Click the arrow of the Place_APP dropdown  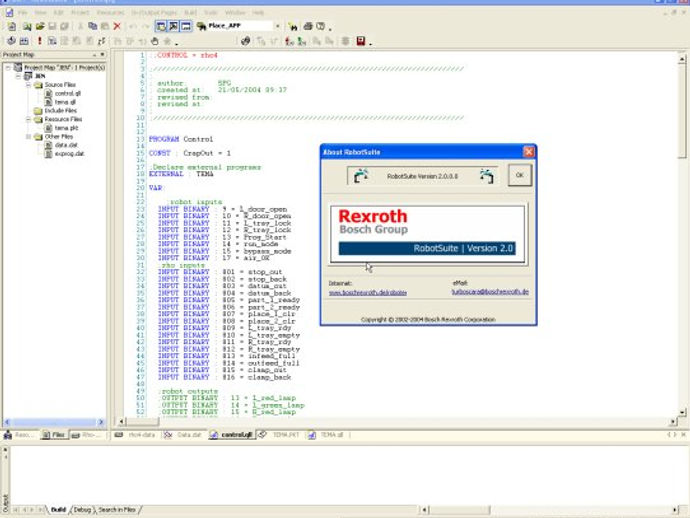pyautogui.click(x=278, y=26)
